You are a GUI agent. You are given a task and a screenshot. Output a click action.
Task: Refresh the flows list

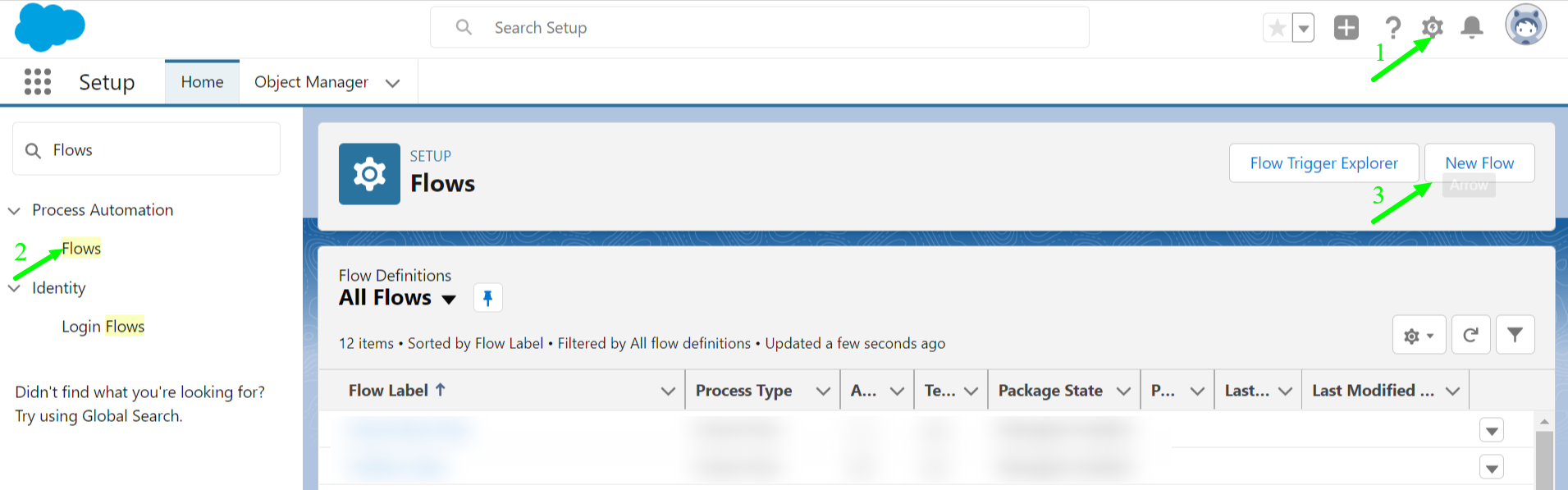(x=1471, y=335)
